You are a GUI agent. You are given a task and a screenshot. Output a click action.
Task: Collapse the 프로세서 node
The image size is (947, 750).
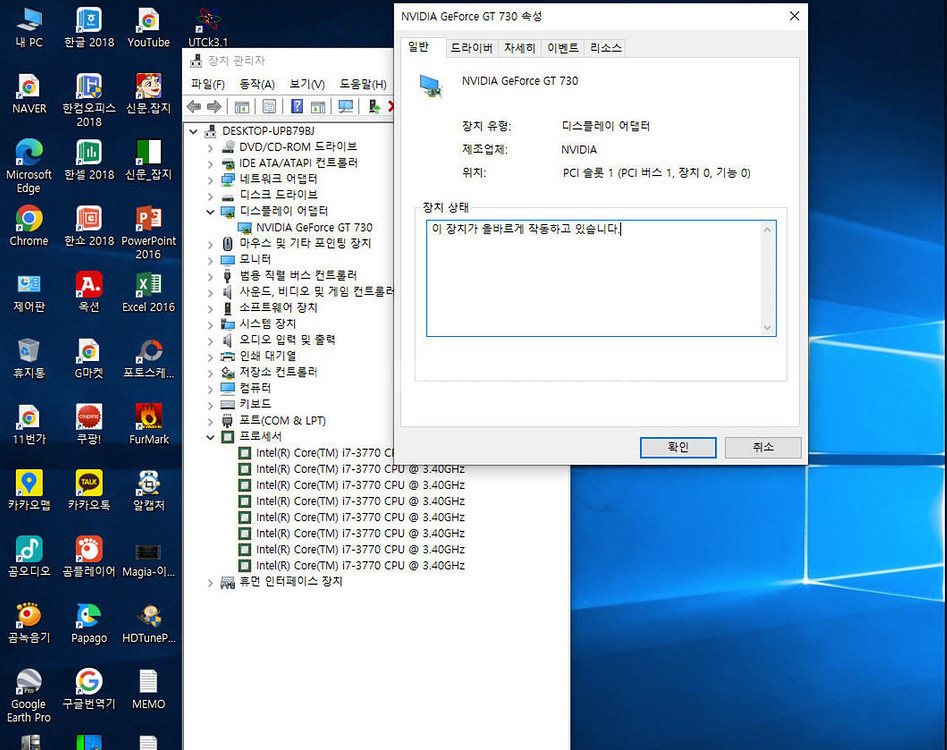(x=210, y=437)
